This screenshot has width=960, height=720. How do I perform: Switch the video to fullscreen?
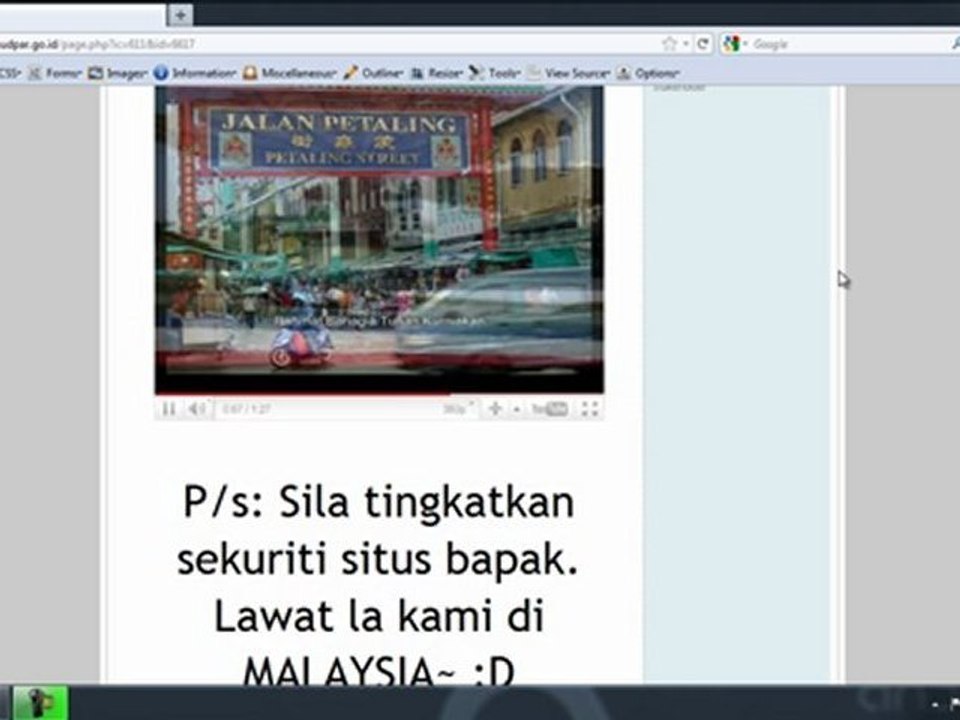[x=589, y=408]
